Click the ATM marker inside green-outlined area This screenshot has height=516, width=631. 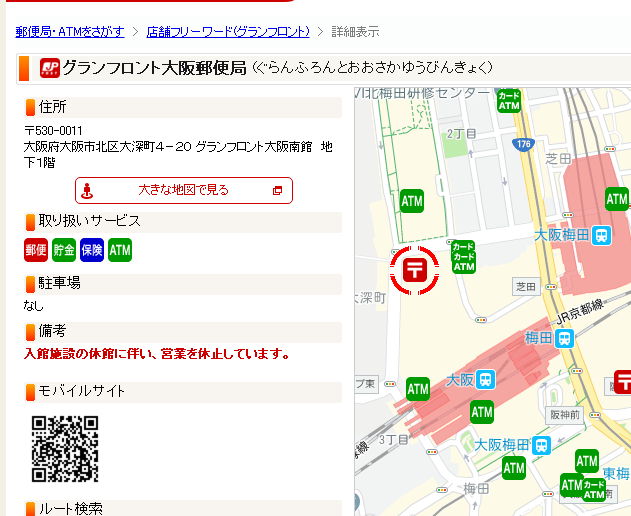(x=412, y=201)
